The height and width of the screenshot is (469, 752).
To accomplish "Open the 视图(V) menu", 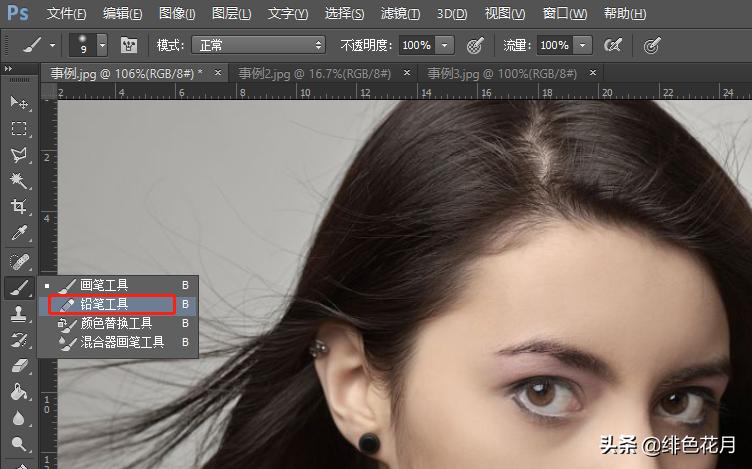I will click(505, 13).
